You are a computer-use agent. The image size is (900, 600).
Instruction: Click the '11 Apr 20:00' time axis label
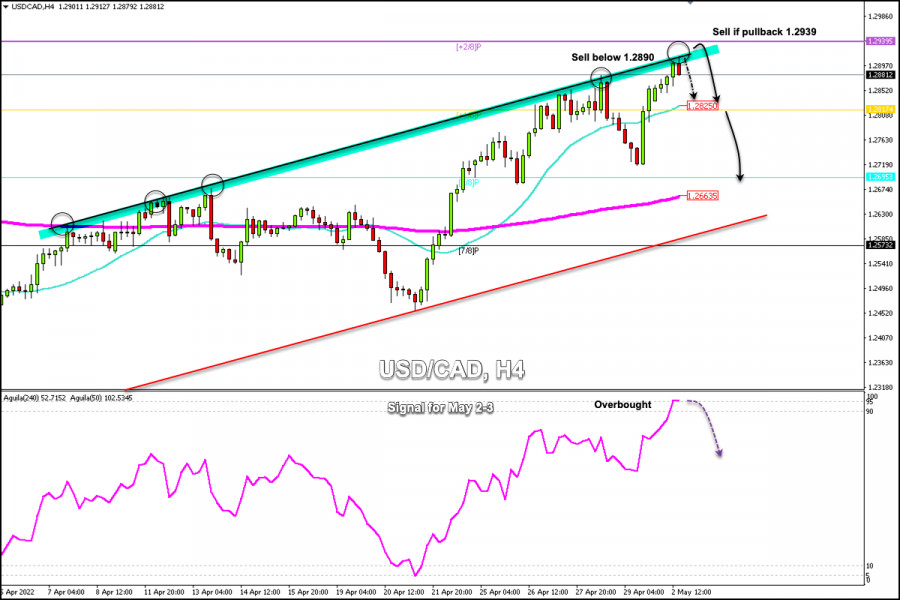pyautogui.click(x=164, y=592)
